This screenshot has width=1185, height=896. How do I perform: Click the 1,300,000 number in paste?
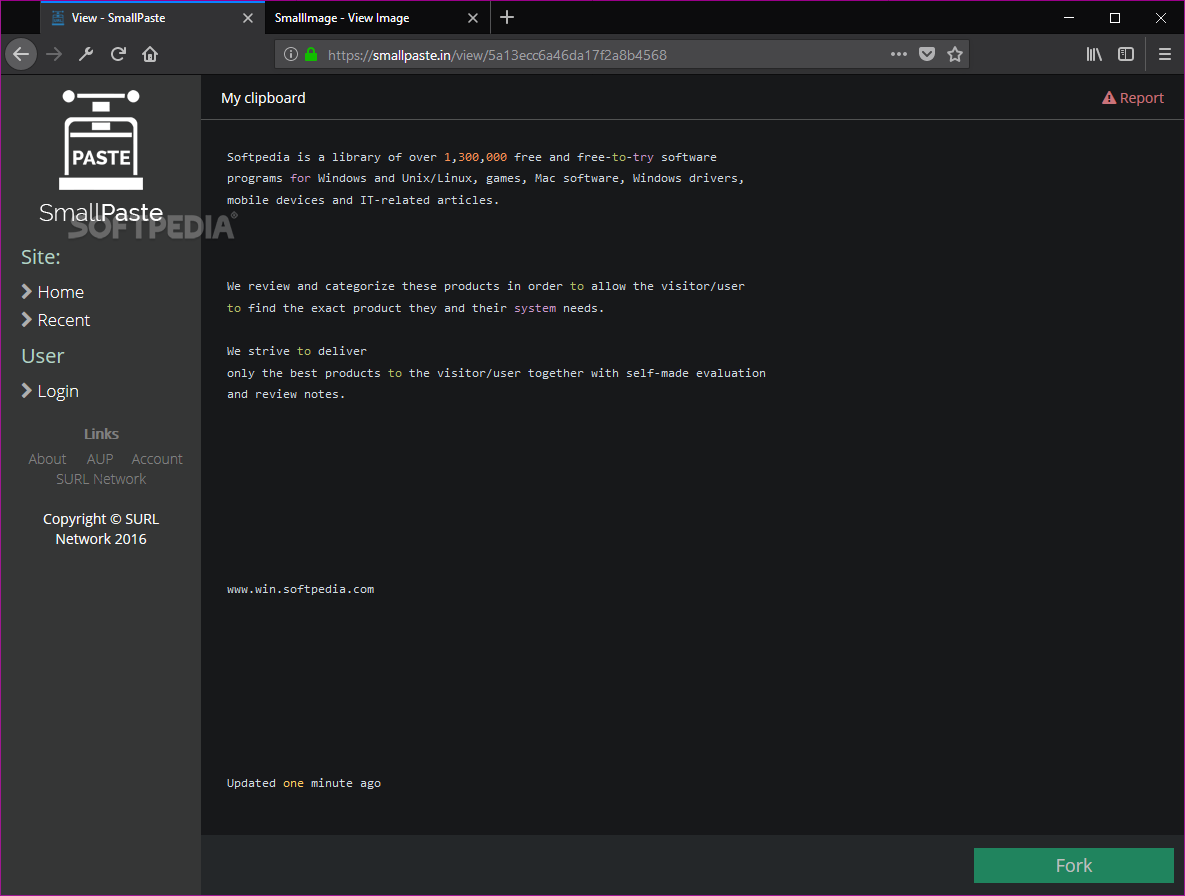[475, 157]
